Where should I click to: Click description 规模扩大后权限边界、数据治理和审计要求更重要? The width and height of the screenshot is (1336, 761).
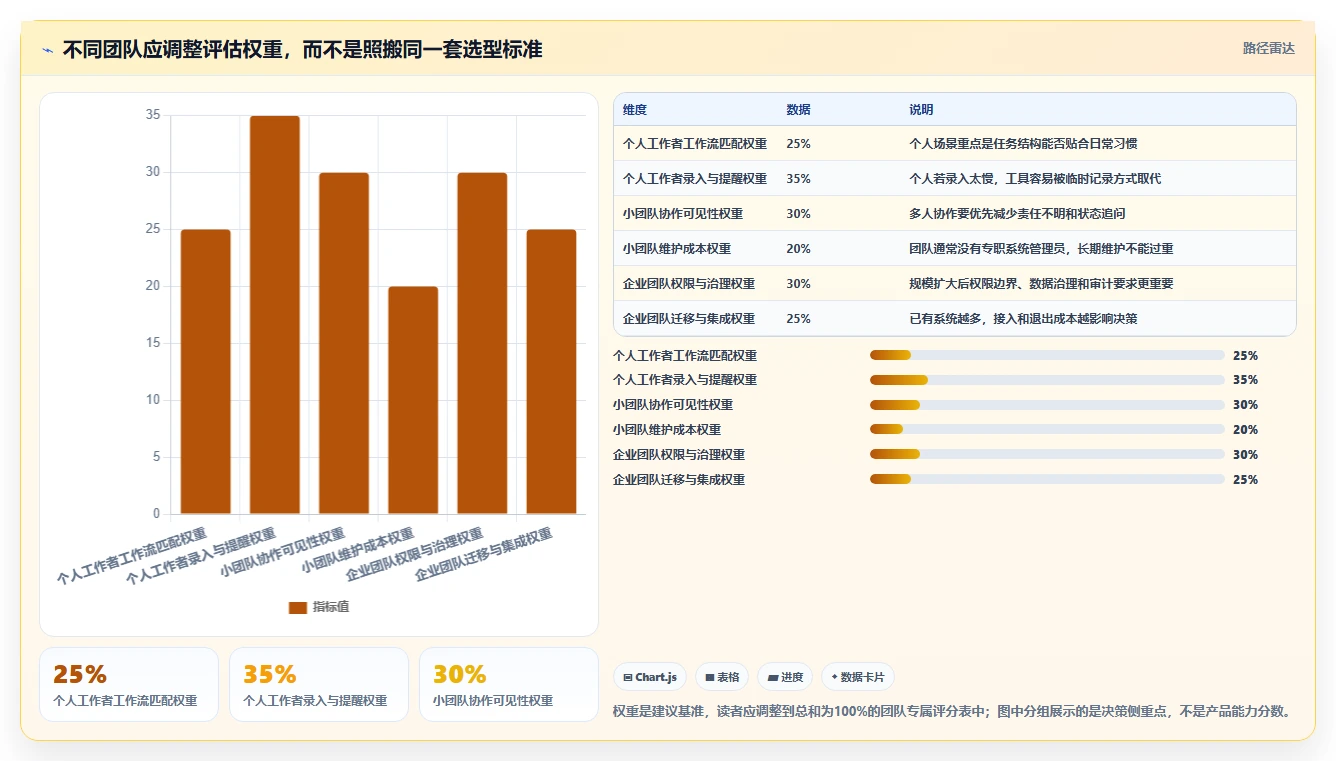pos(1041,284)
